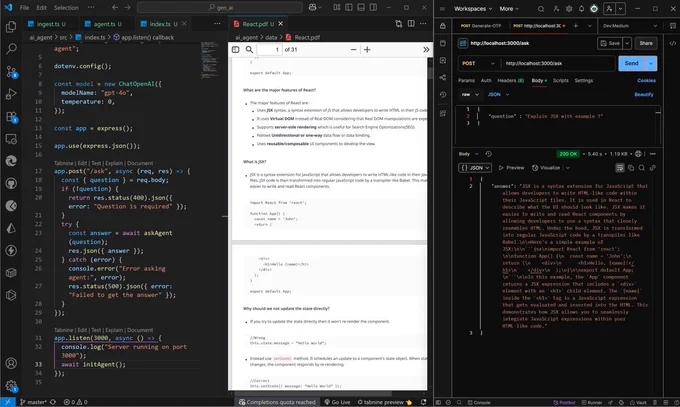Open Save options dropdown arrow

click(627, 43)
